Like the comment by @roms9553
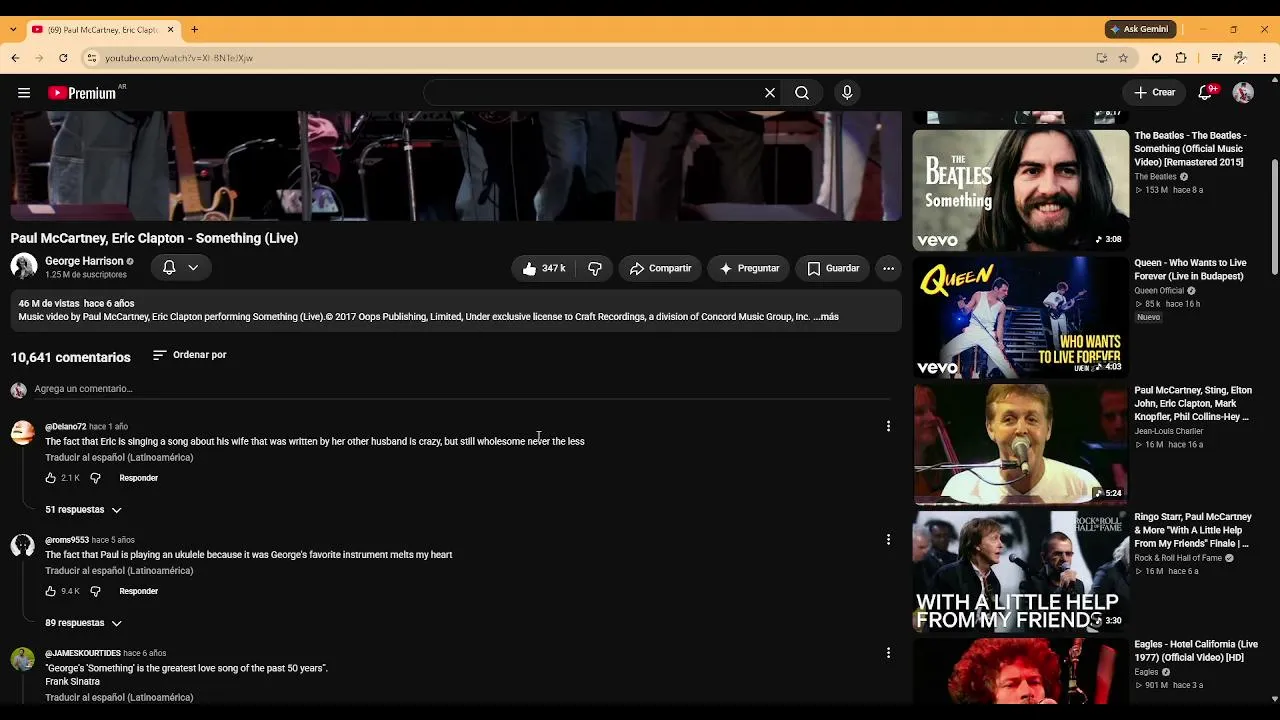Image resolution: width=1280 pixels, height=720 pixels. (x=51, y=591)
